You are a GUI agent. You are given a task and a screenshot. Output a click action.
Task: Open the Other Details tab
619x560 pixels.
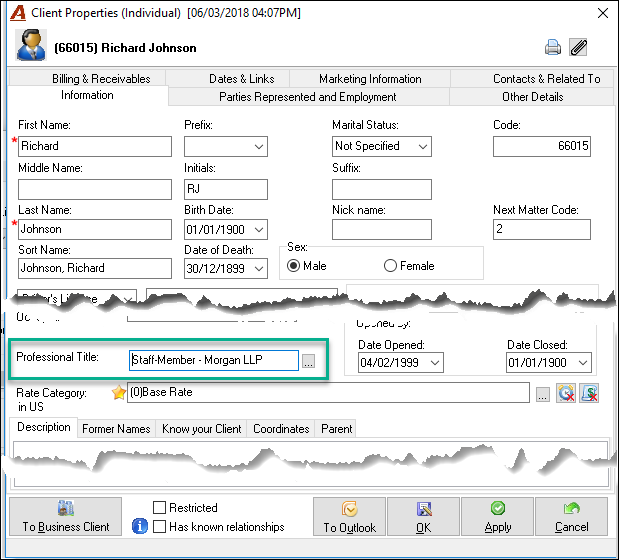point(532,97)
